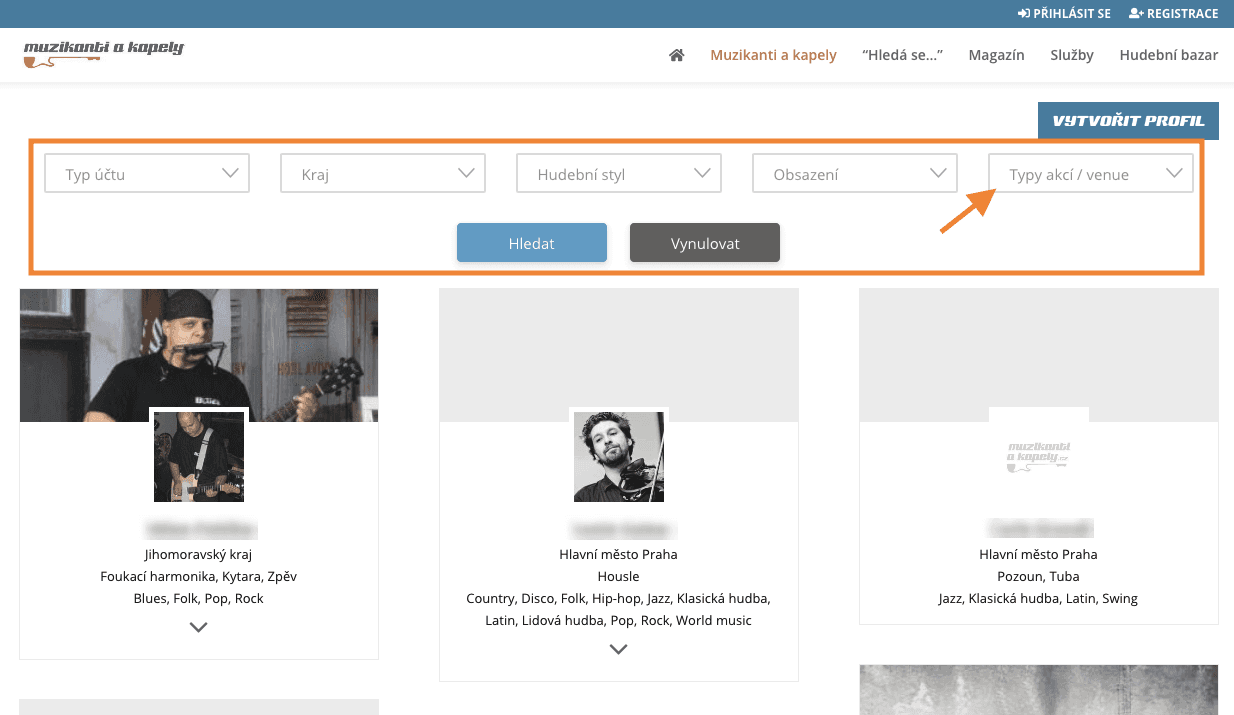Click the Vytvořit profil button
Viewport: 1234px width, 715px height.
tap(1128, 121)
